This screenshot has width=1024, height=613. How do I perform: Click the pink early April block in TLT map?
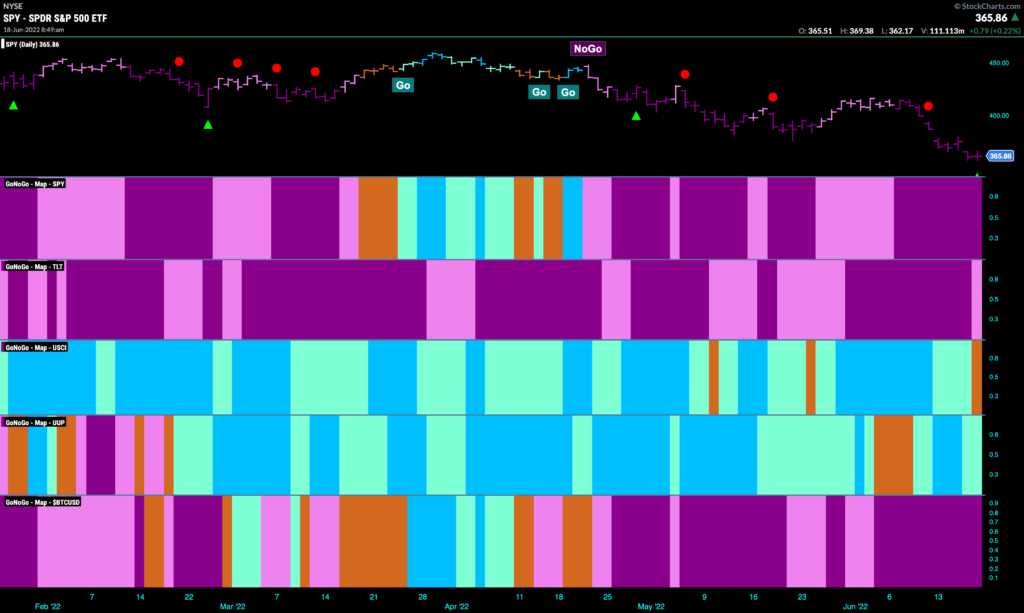pos(451,300)
